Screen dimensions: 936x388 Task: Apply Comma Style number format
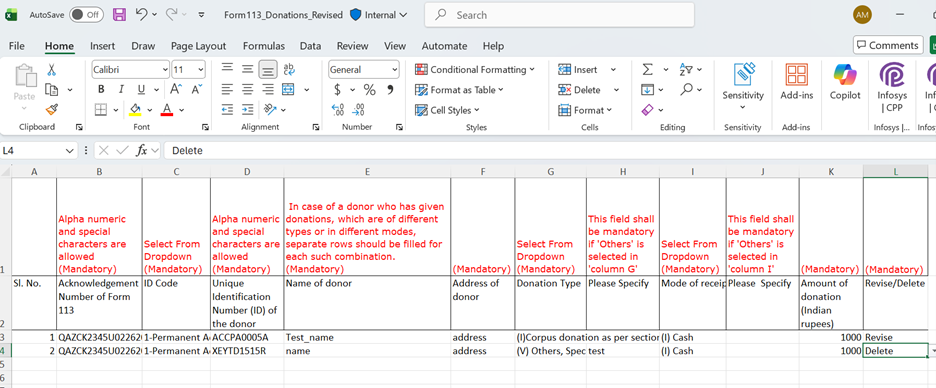pos(390,90)
